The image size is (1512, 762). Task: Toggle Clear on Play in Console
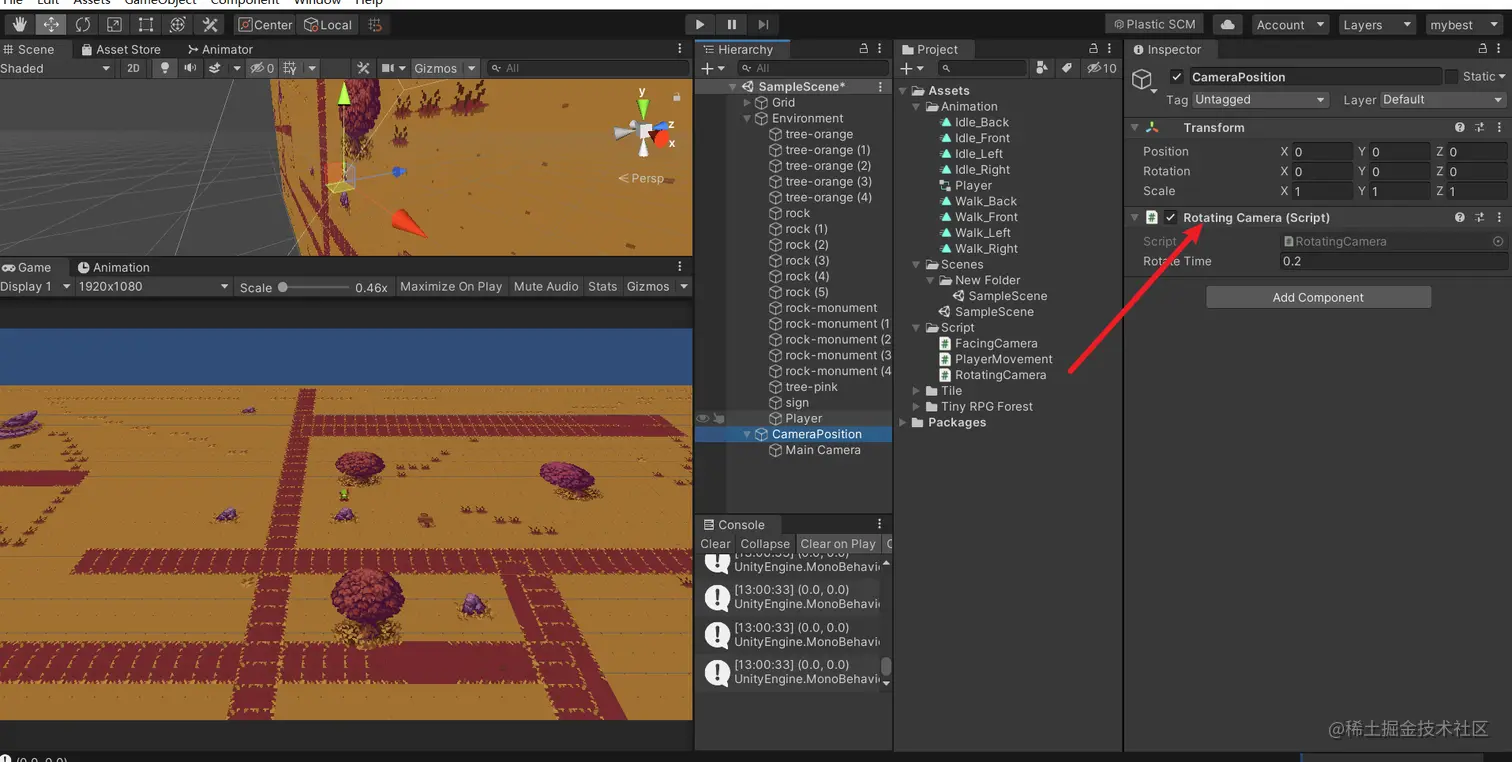pos(838,544)
